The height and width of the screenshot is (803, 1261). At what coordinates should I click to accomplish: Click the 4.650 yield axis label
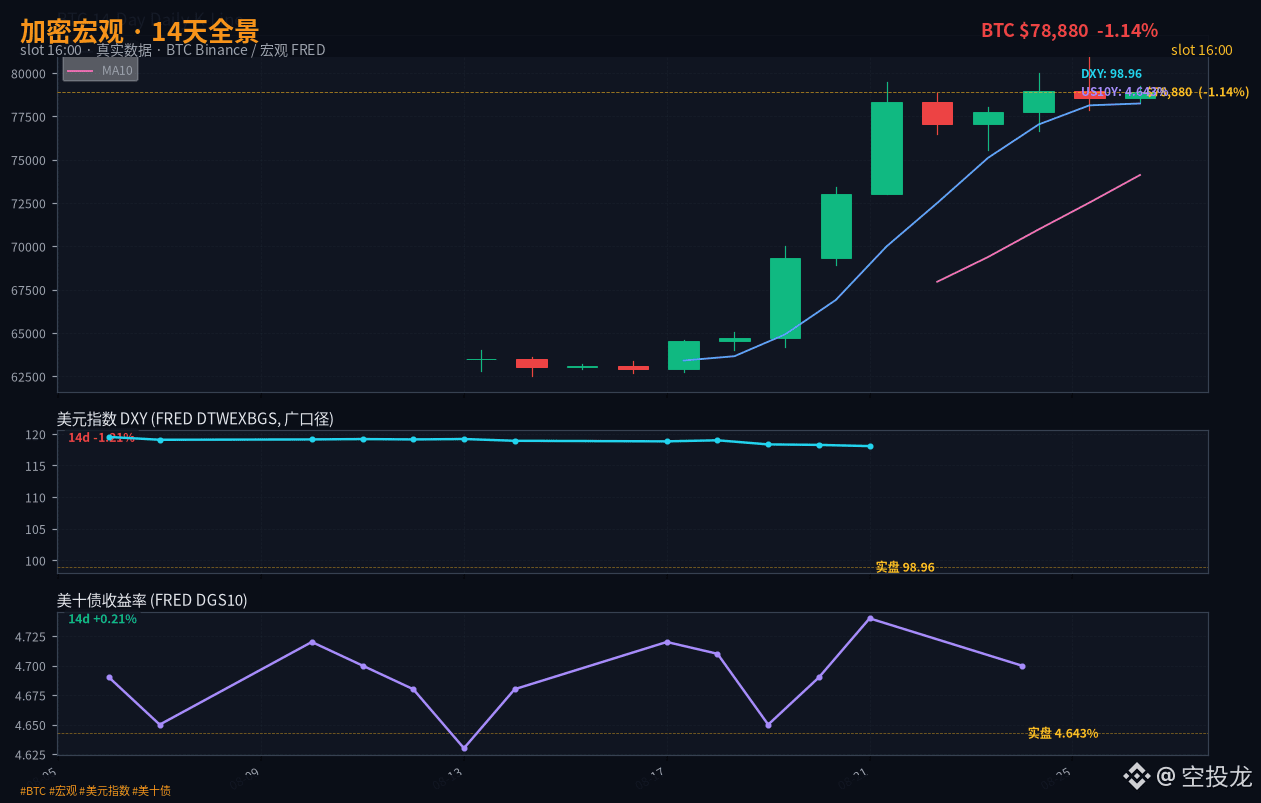[x=30, y=726]
